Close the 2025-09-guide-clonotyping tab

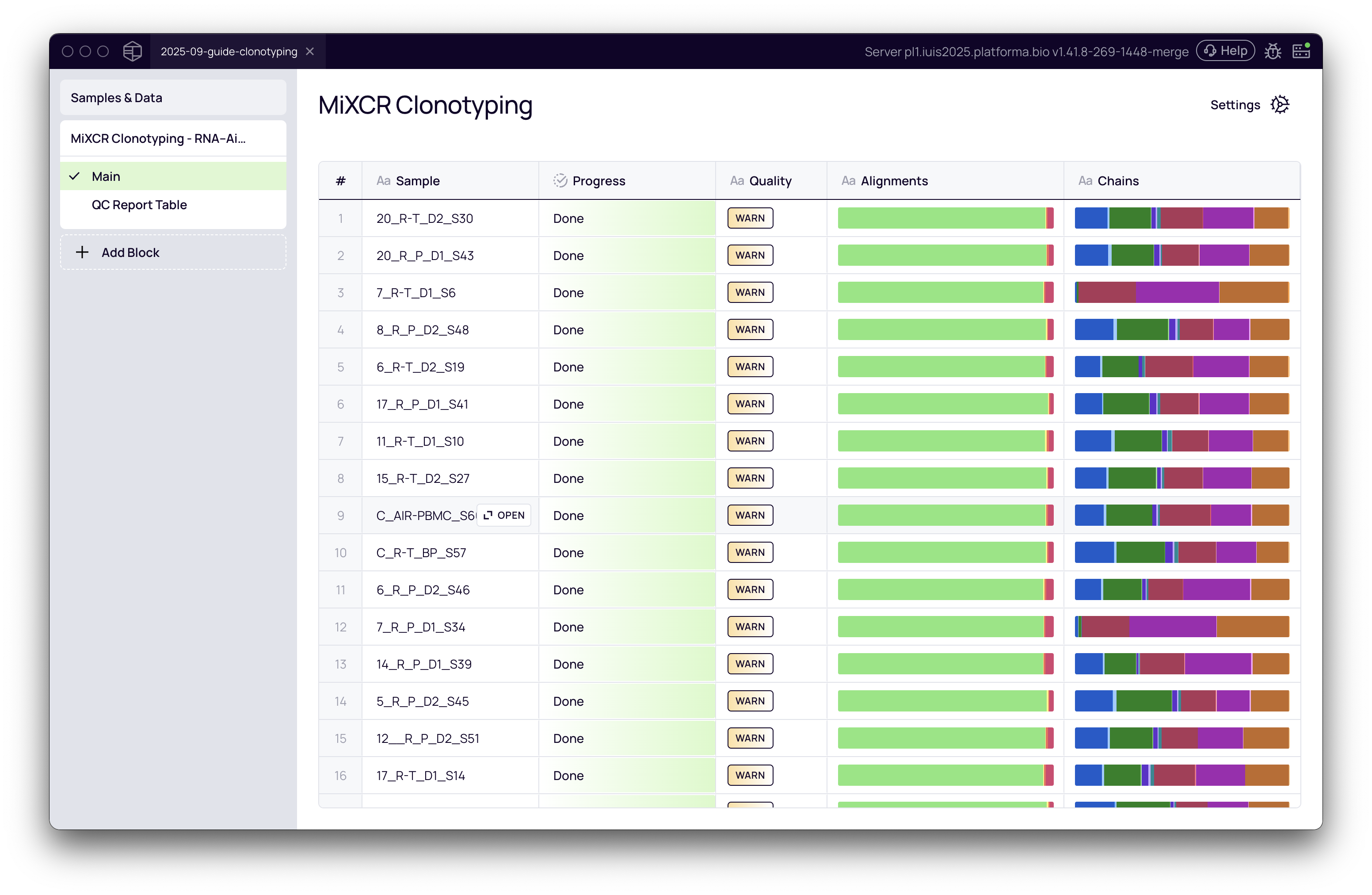(310, 51)
